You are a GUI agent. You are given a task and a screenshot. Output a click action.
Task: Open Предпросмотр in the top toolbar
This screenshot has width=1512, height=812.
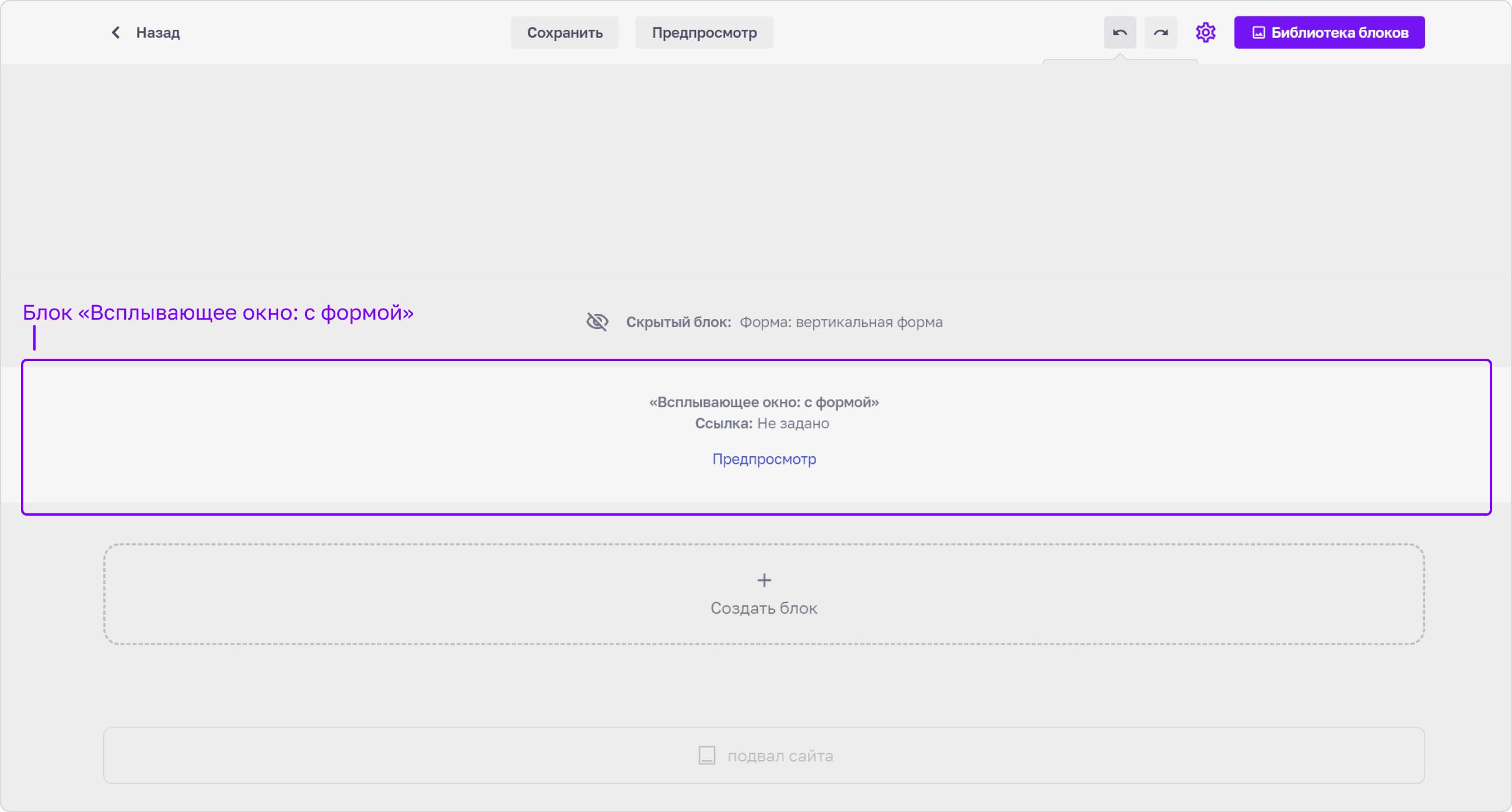703,32
